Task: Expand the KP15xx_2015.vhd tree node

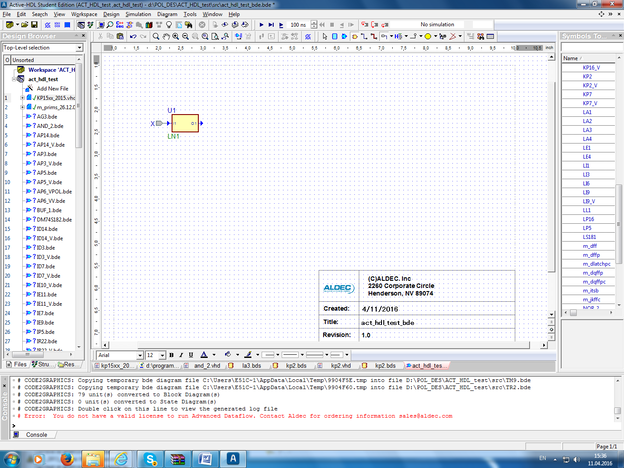Action: point(22,98)
